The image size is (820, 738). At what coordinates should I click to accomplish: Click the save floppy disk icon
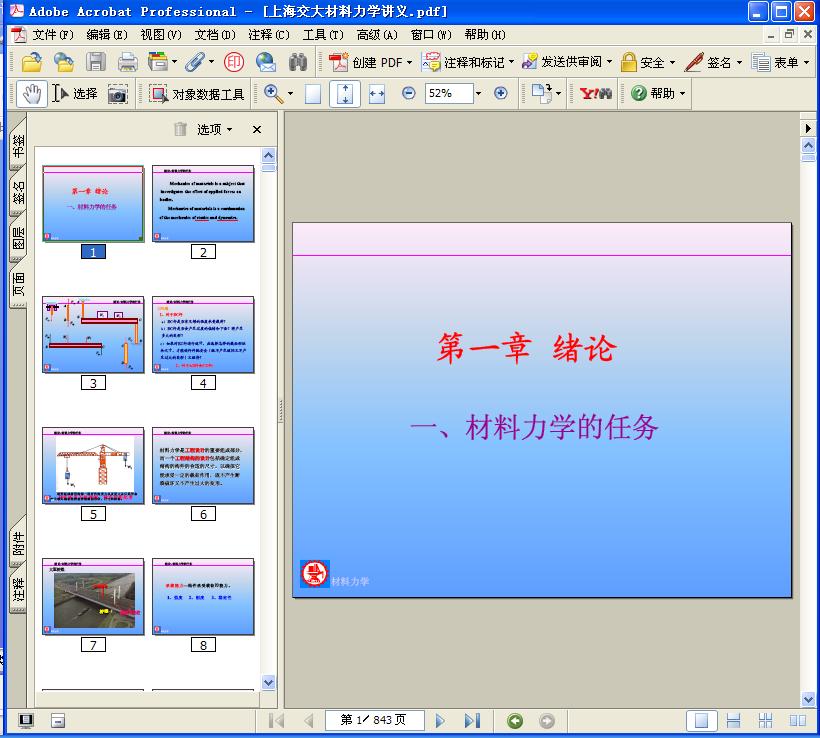point(96,62)
